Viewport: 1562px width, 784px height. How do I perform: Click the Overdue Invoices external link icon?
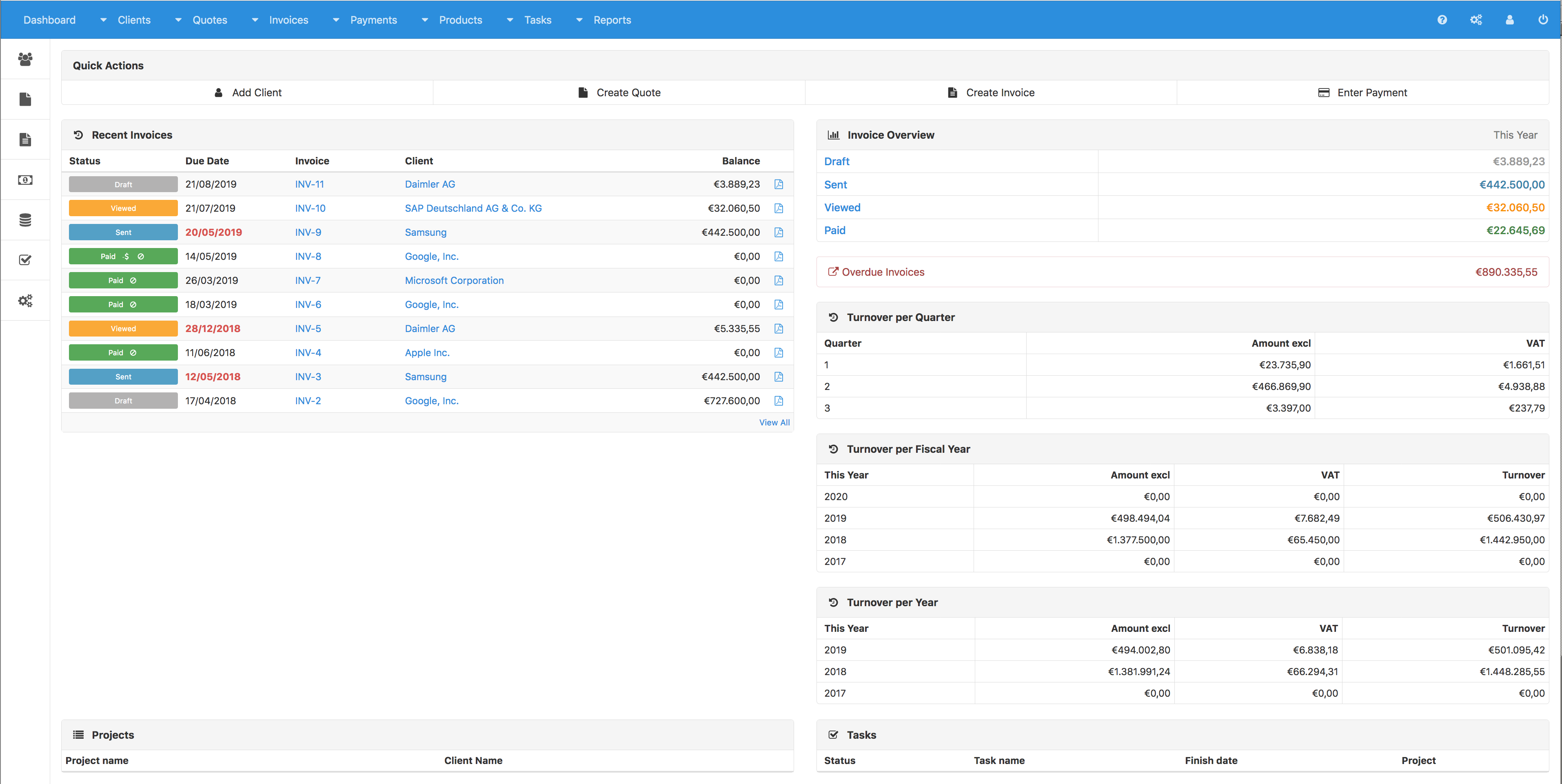coord(833,272)
